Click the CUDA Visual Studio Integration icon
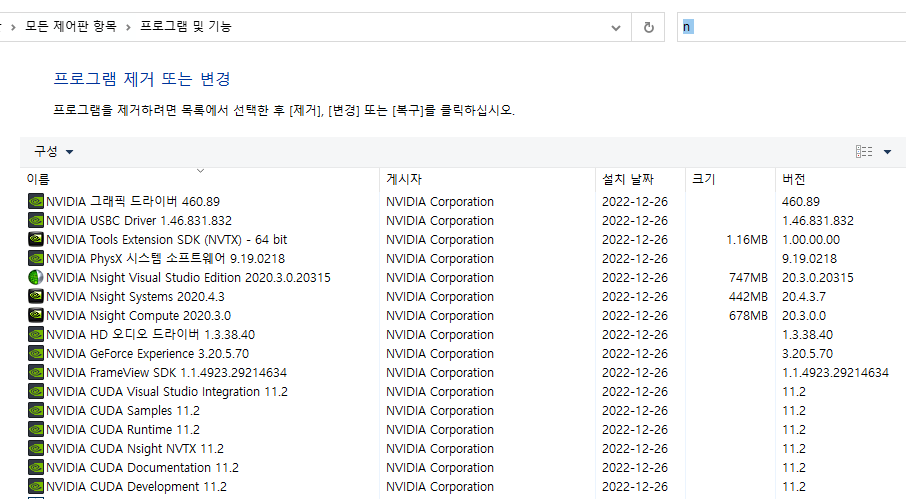The width and height of the screenshot is (906, 499). [36, 392]
